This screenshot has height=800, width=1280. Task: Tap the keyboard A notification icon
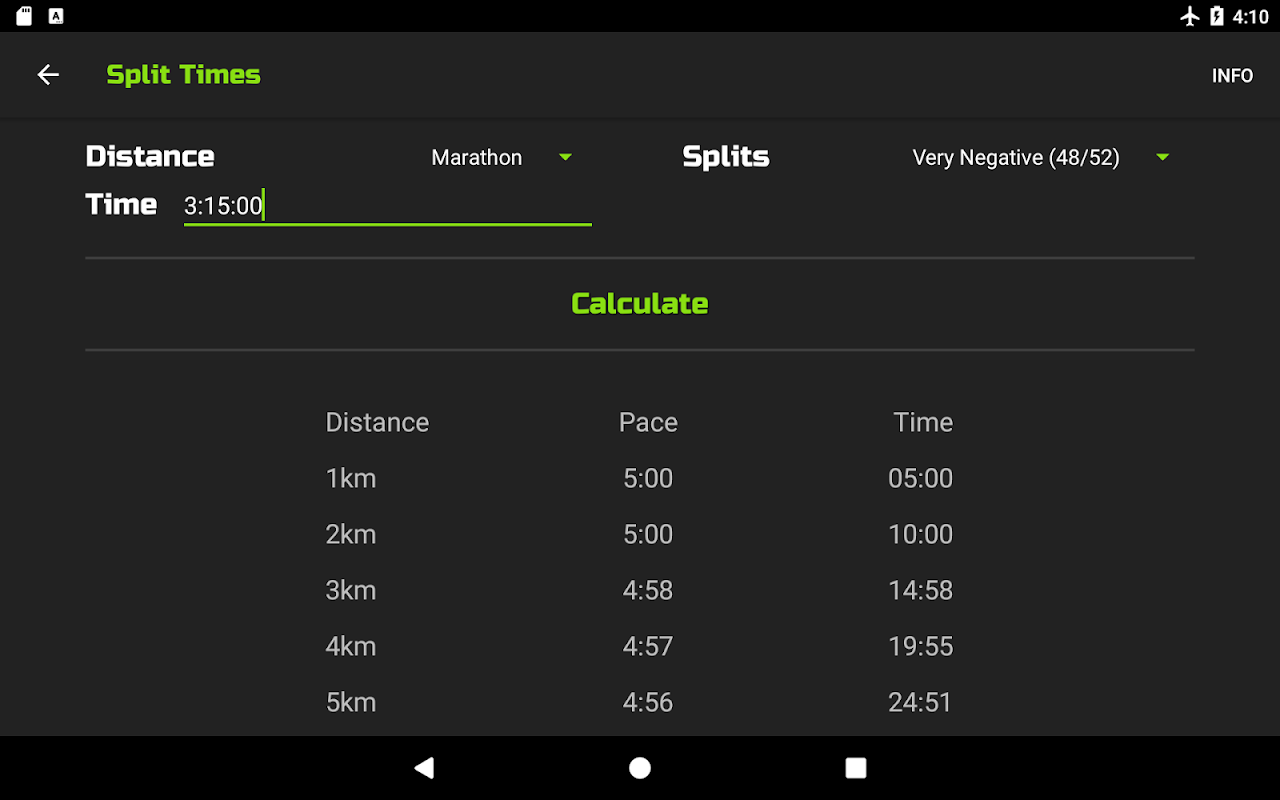56,16
